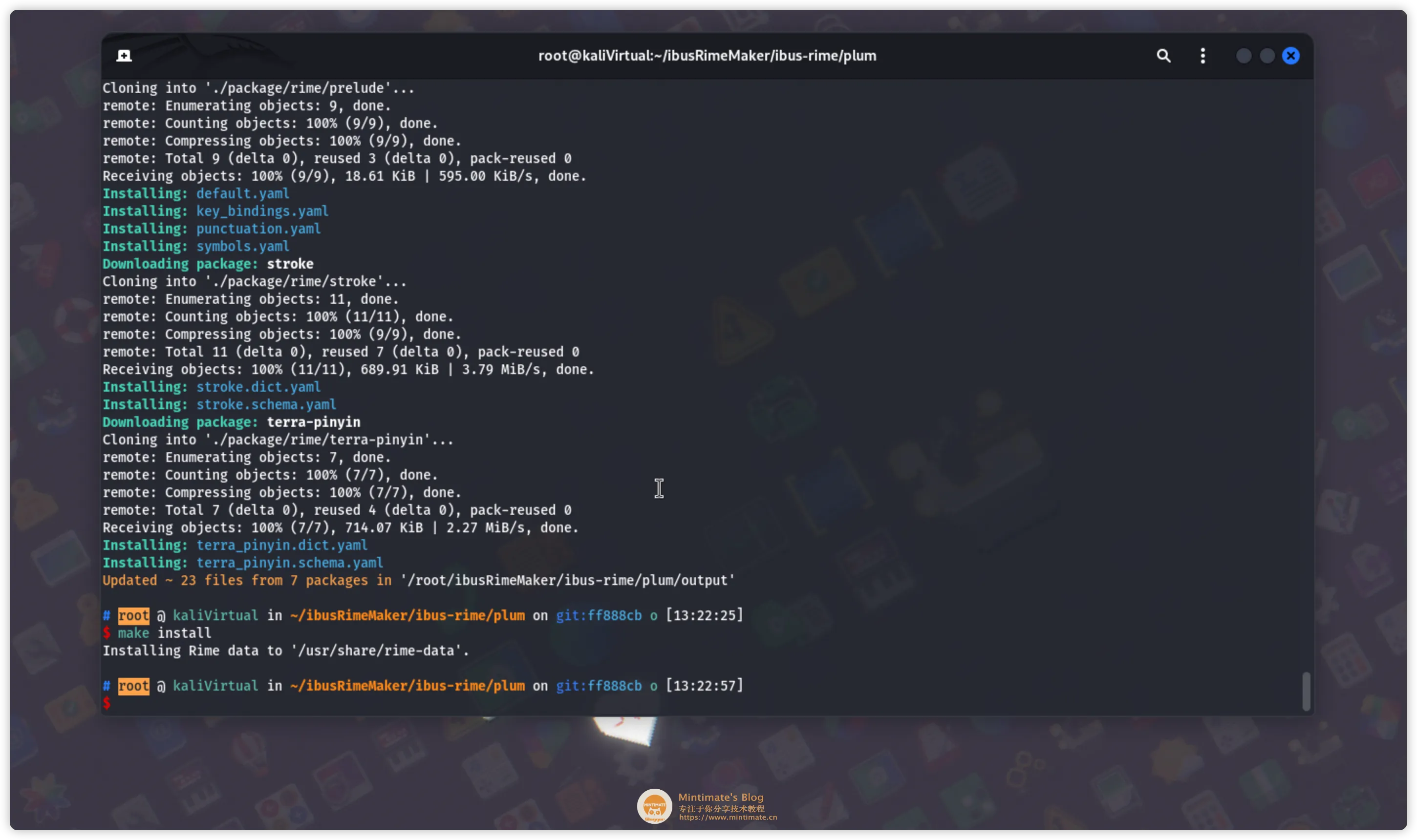Select 'Installing: terra_pinyin.dict.yaml' line
This screenshot has width=1417, height=840.
point(235,545)
